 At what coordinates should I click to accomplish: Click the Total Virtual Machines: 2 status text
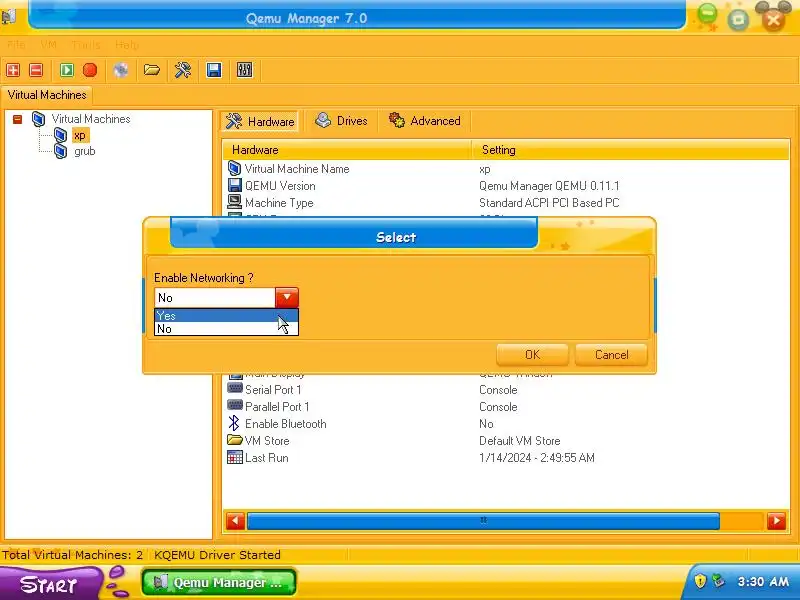[72, 555]
